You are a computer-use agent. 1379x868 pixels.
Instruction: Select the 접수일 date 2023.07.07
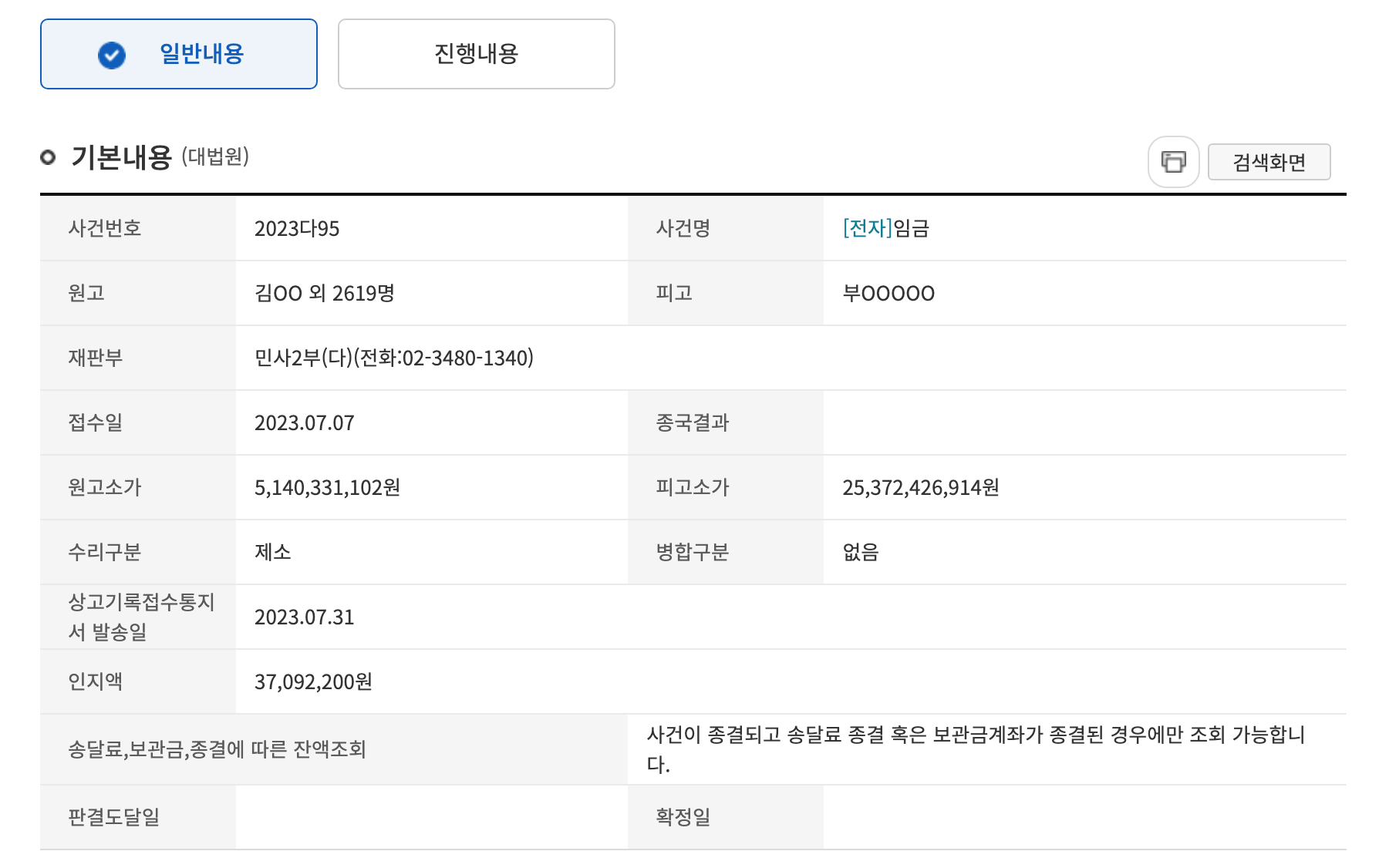pos(304,423)
